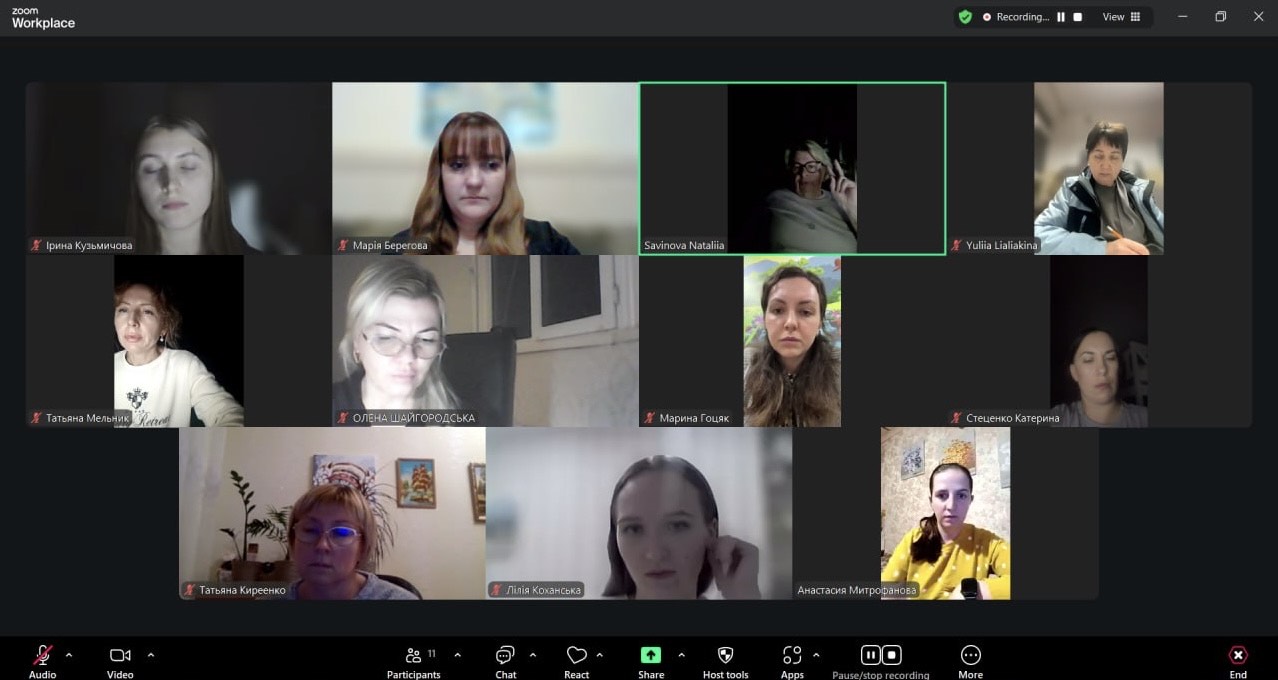Expand the audio options arrow
Viewport: 1278px width, 680px height.
click(69, 655)
